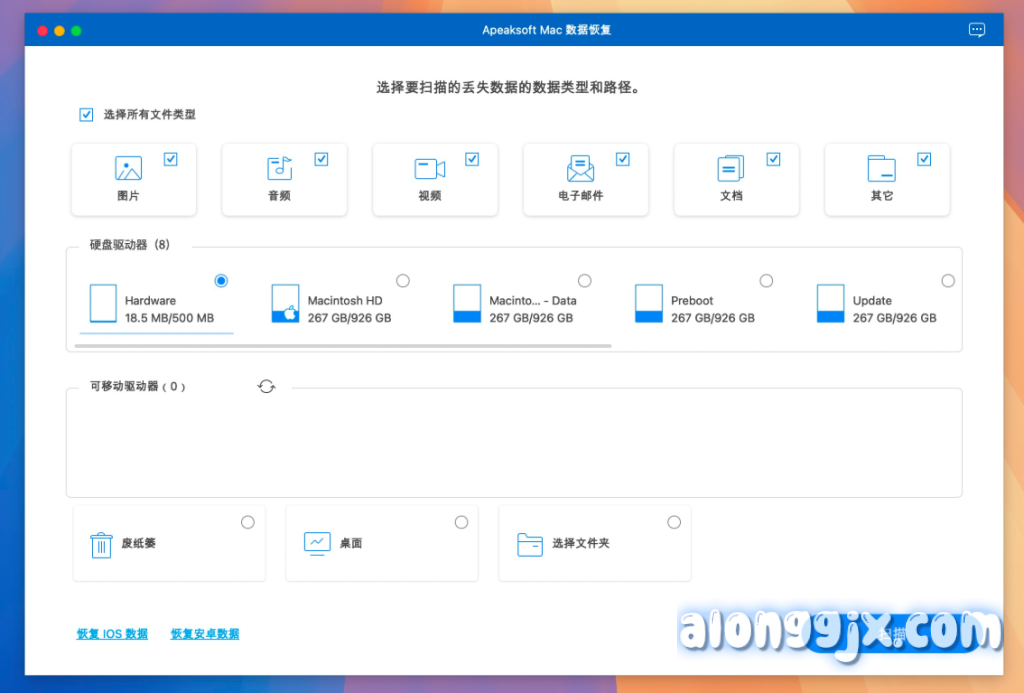Uncheck the 视频 file type checkbox

(472, 159)
